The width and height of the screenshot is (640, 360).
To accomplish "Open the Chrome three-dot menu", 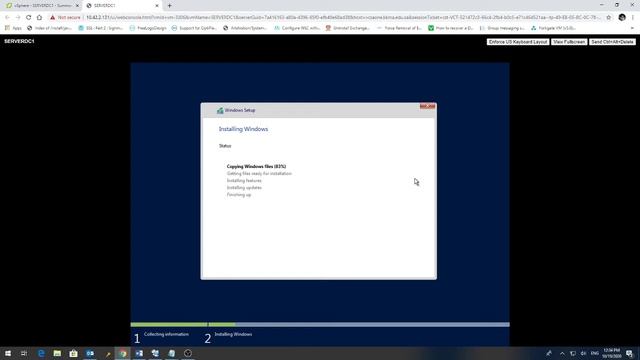I will 633,18.
